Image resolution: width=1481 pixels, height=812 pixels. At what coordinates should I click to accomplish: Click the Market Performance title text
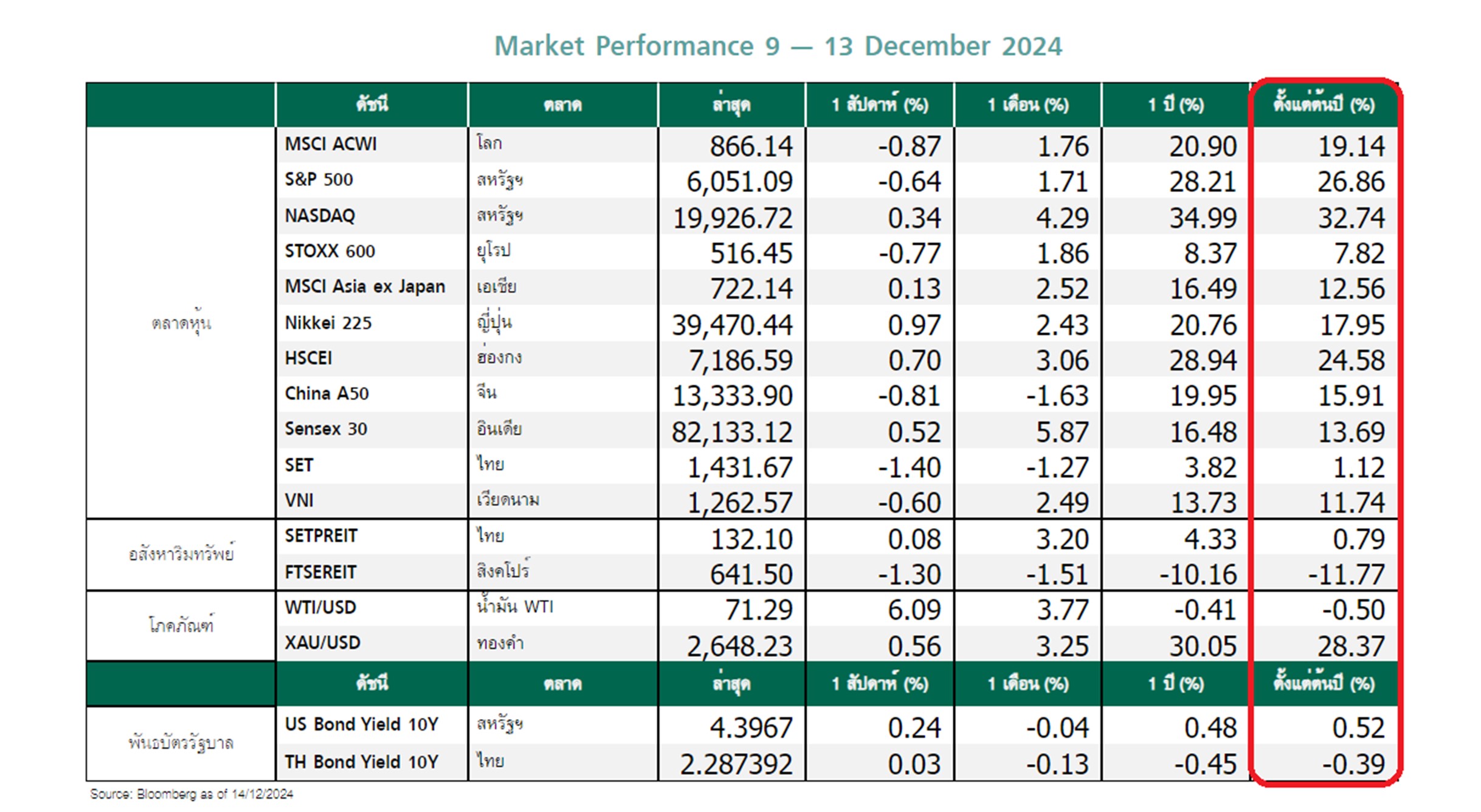778,46
